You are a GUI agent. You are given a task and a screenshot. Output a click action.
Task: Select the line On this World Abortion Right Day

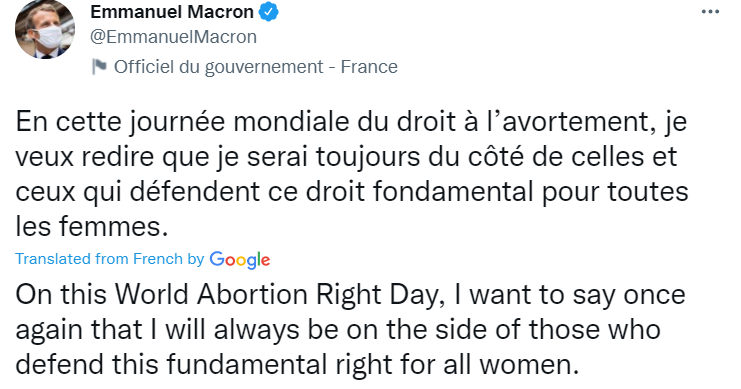point(350,295)
